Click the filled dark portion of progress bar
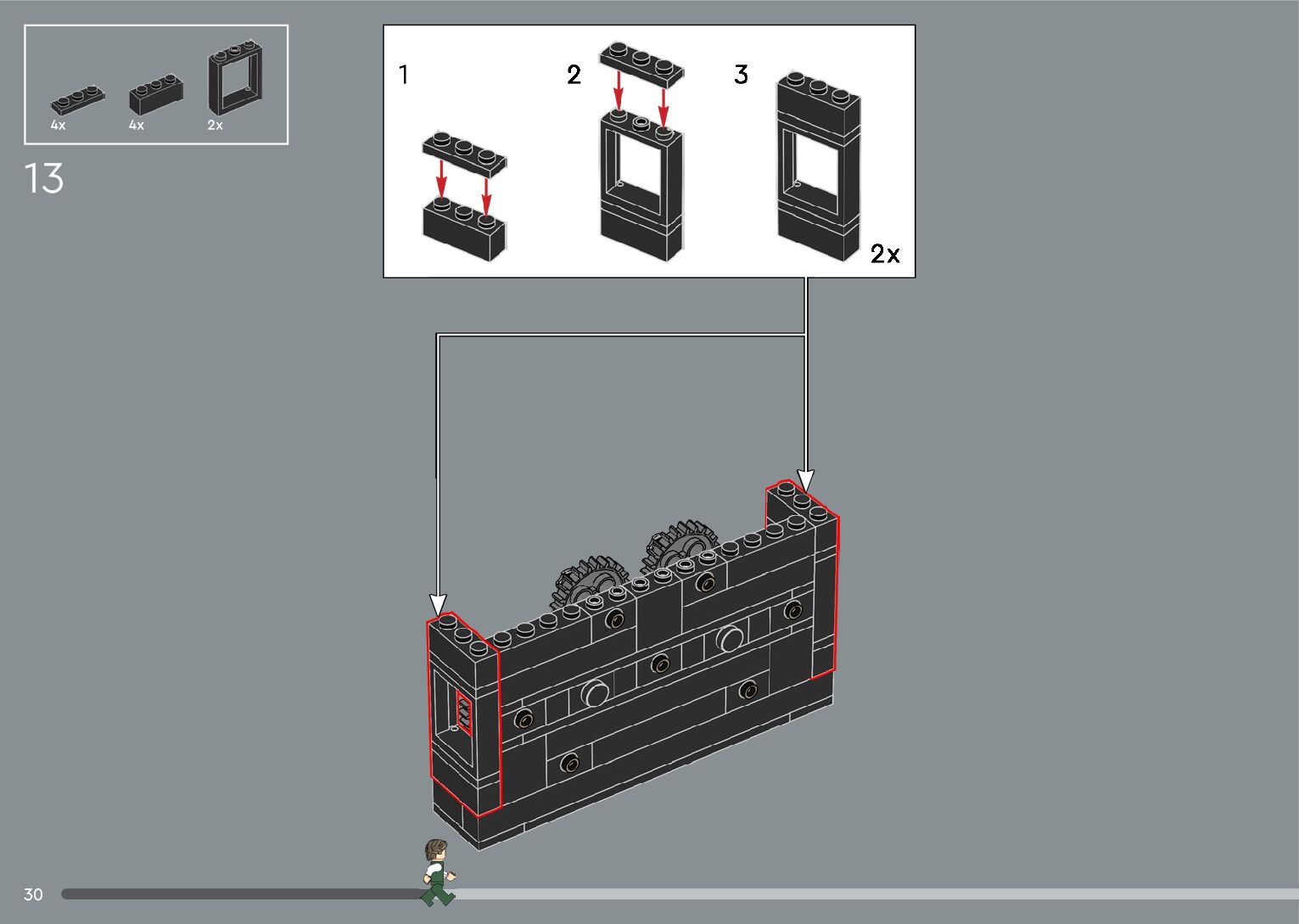The width and height of the screenshot is (1299, 924). (x=238, y=894)
